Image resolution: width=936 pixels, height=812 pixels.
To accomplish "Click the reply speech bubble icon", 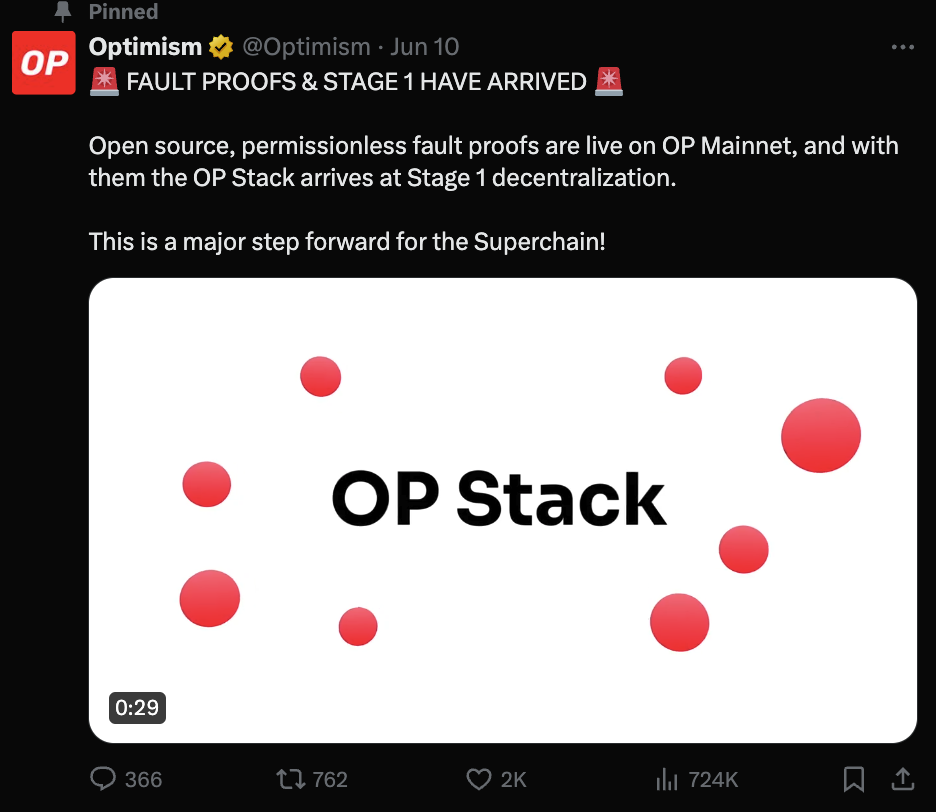I will (103, 779).
